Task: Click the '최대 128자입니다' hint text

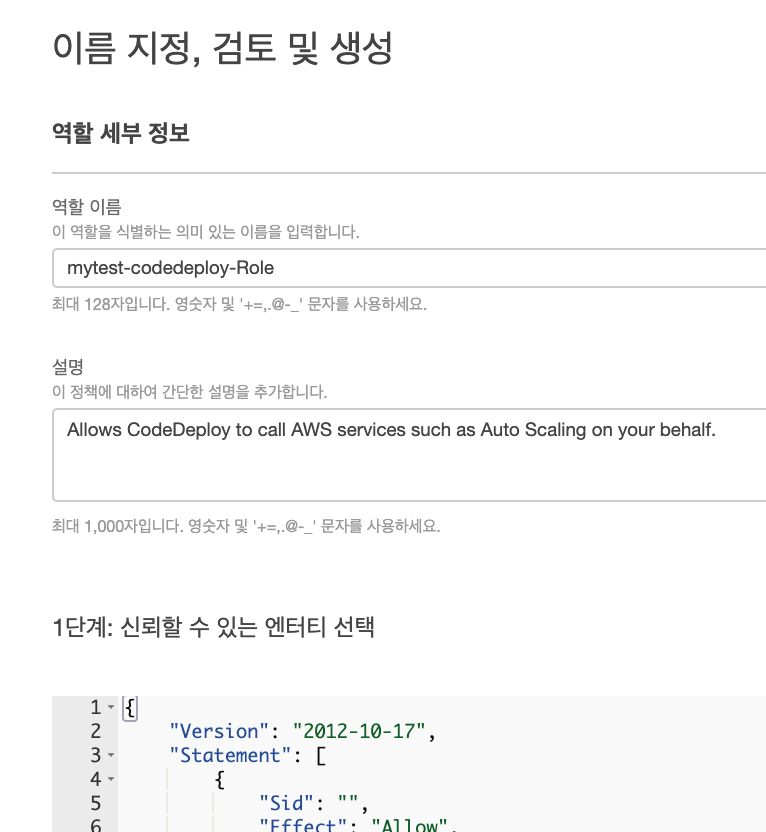Action: pyautogui.click(x=239, y=305)
